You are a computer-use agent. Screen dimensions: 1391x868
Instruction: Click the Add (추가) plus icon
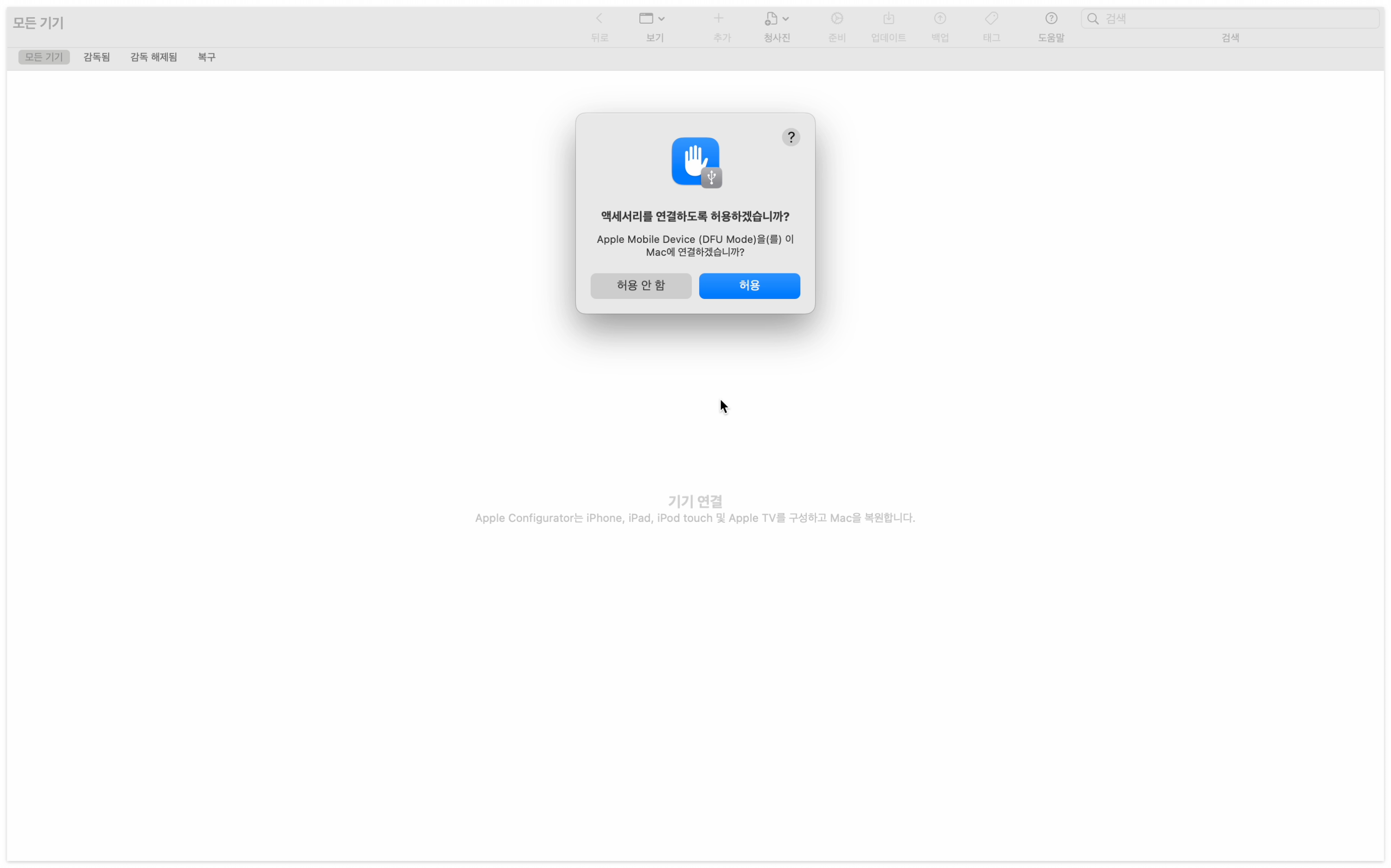coord(719,19)
